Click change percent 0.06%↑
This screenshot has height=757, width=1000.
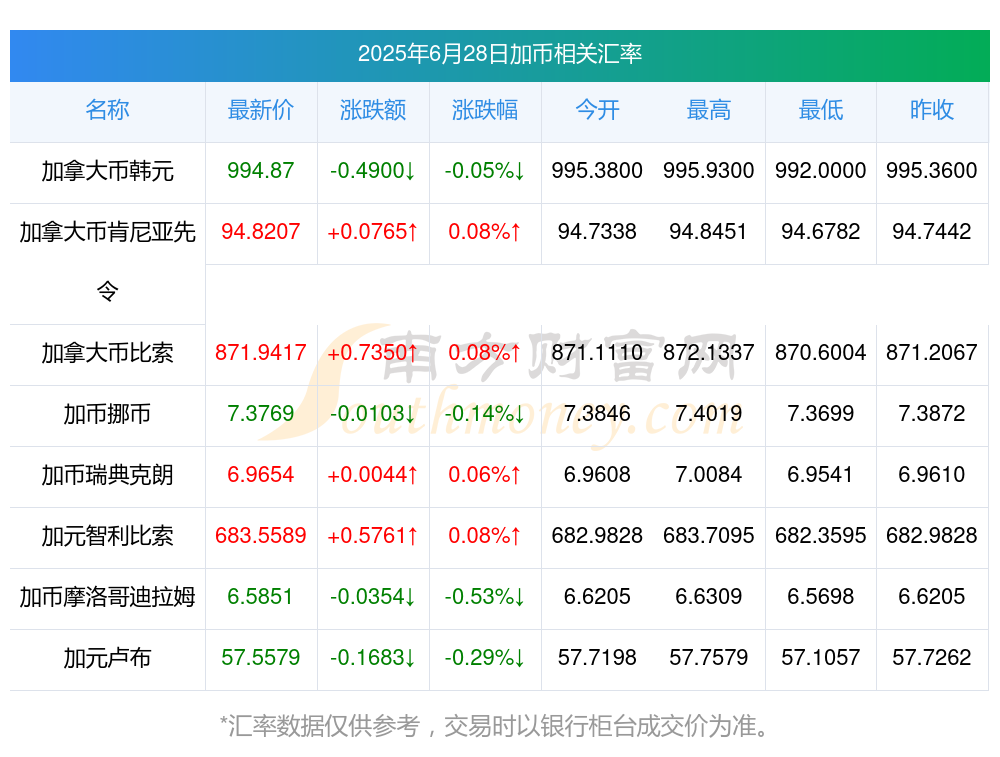pos(485,474)
